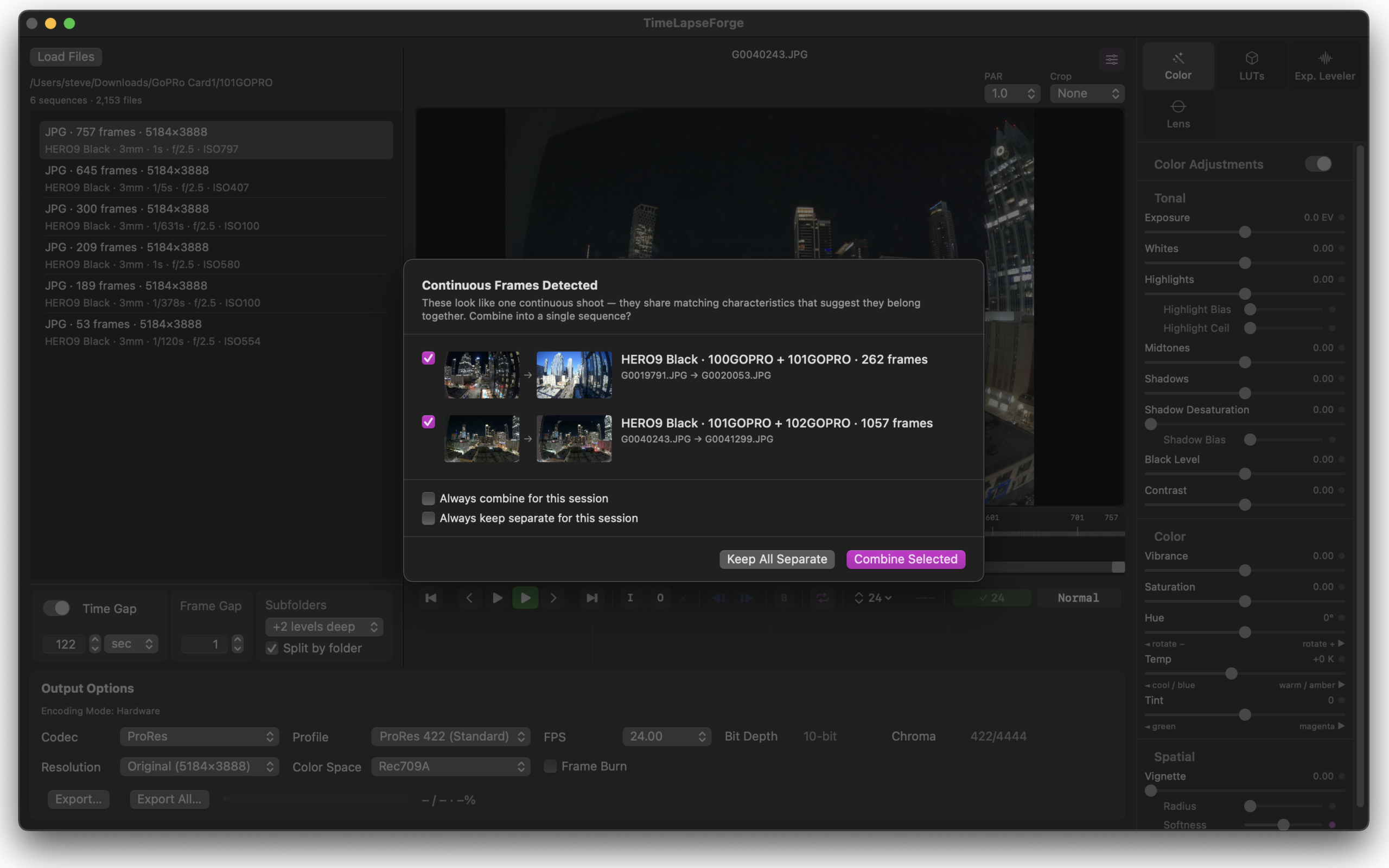Open the FPS 24.00 dropdown
The image size is (1389, 868).
[x=666, y=737]
